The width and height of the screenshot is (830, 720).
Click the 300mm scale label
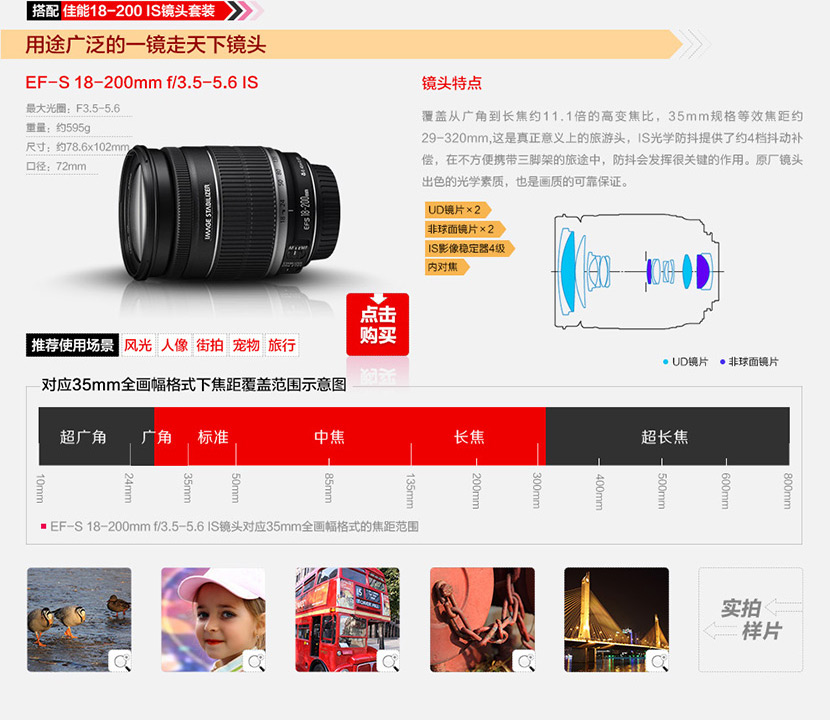537,491
